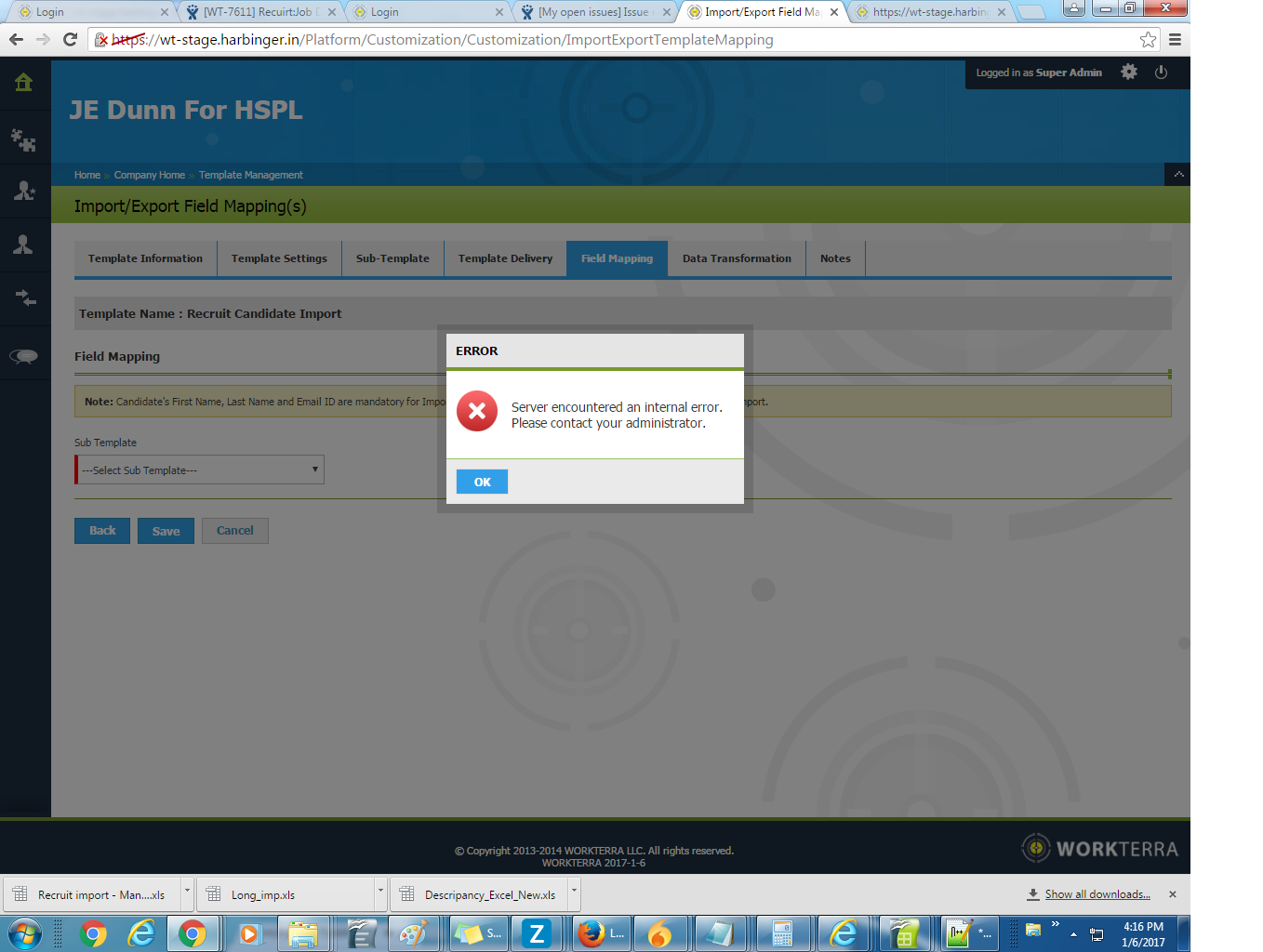
Task: Open the puzzle pieces sidebar icon
Action: (x=24, y=139)
